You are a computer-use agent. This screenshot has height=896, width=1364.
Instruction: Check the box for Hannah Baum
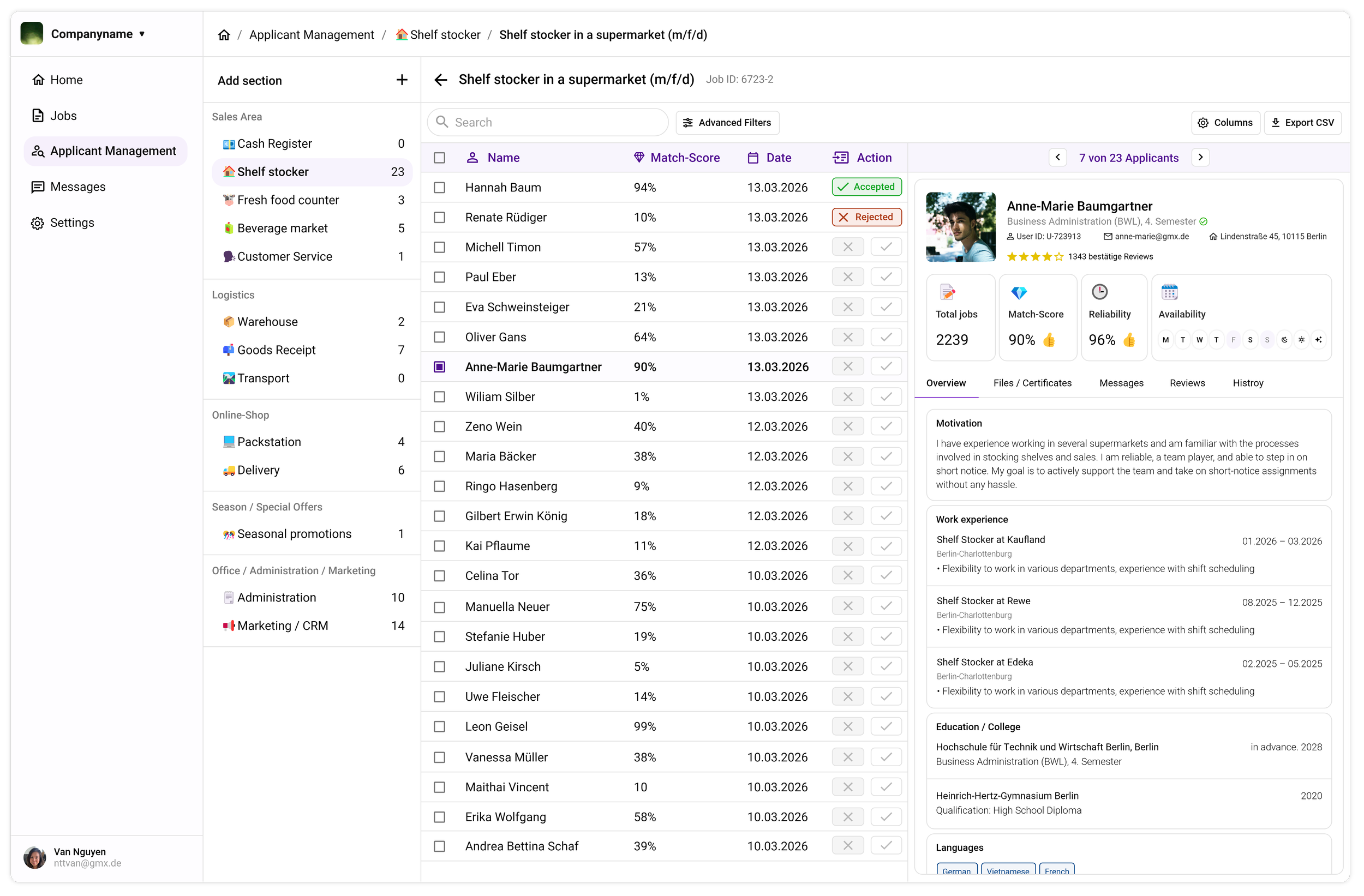(x=440, y=188)
